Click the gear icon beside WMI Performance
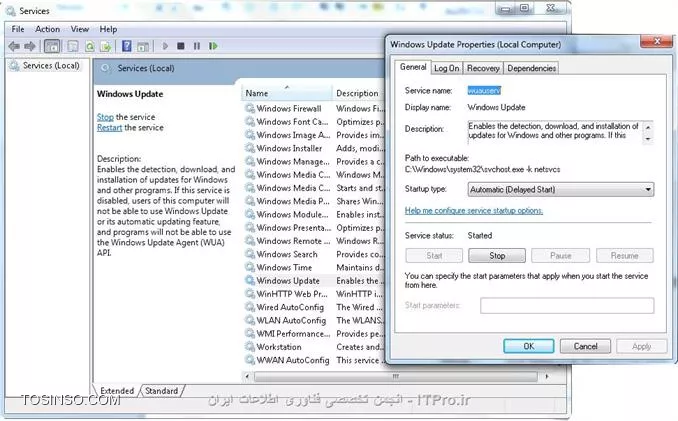678x421 pixels. click(250, 333)
